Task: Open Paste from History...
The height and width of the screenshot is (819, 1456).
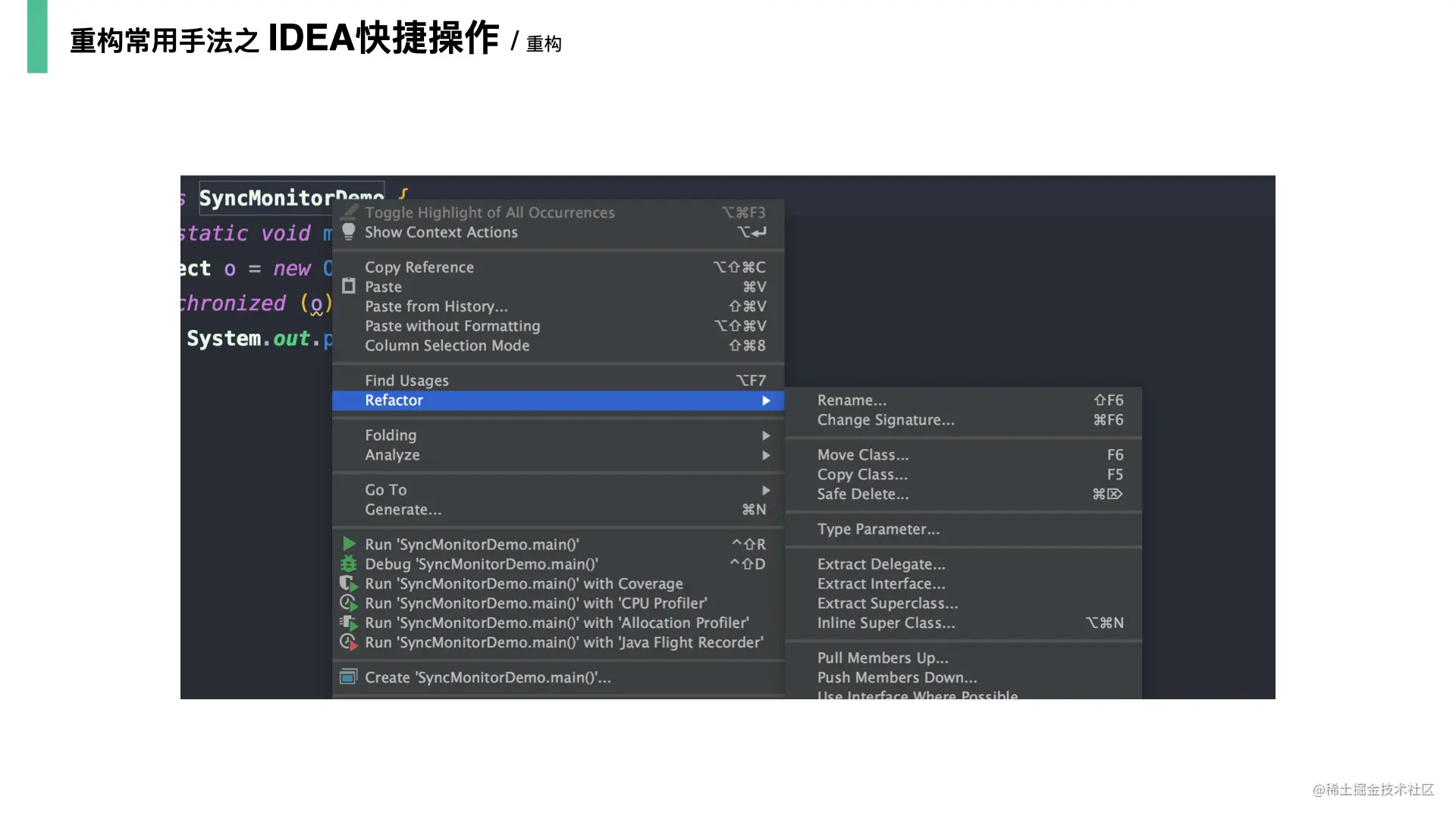Action: click(558, 306)
